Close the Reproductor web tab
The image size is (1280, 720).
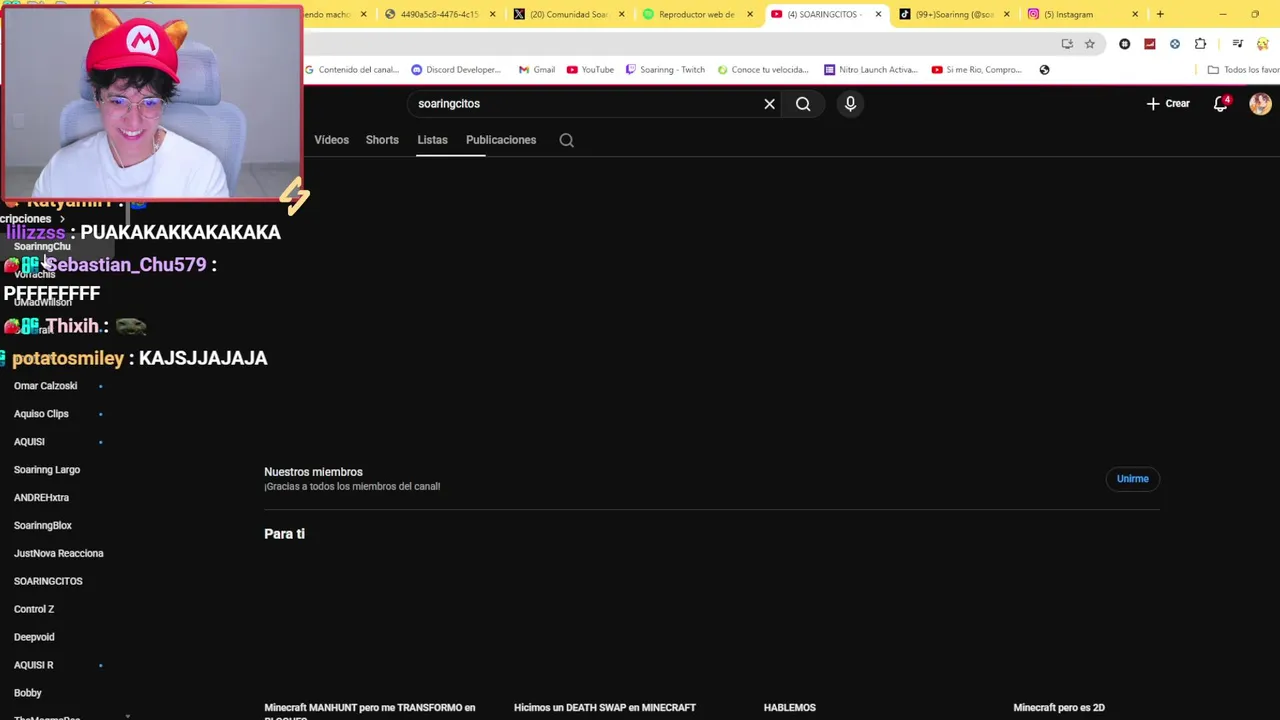(x=750, y=14)
